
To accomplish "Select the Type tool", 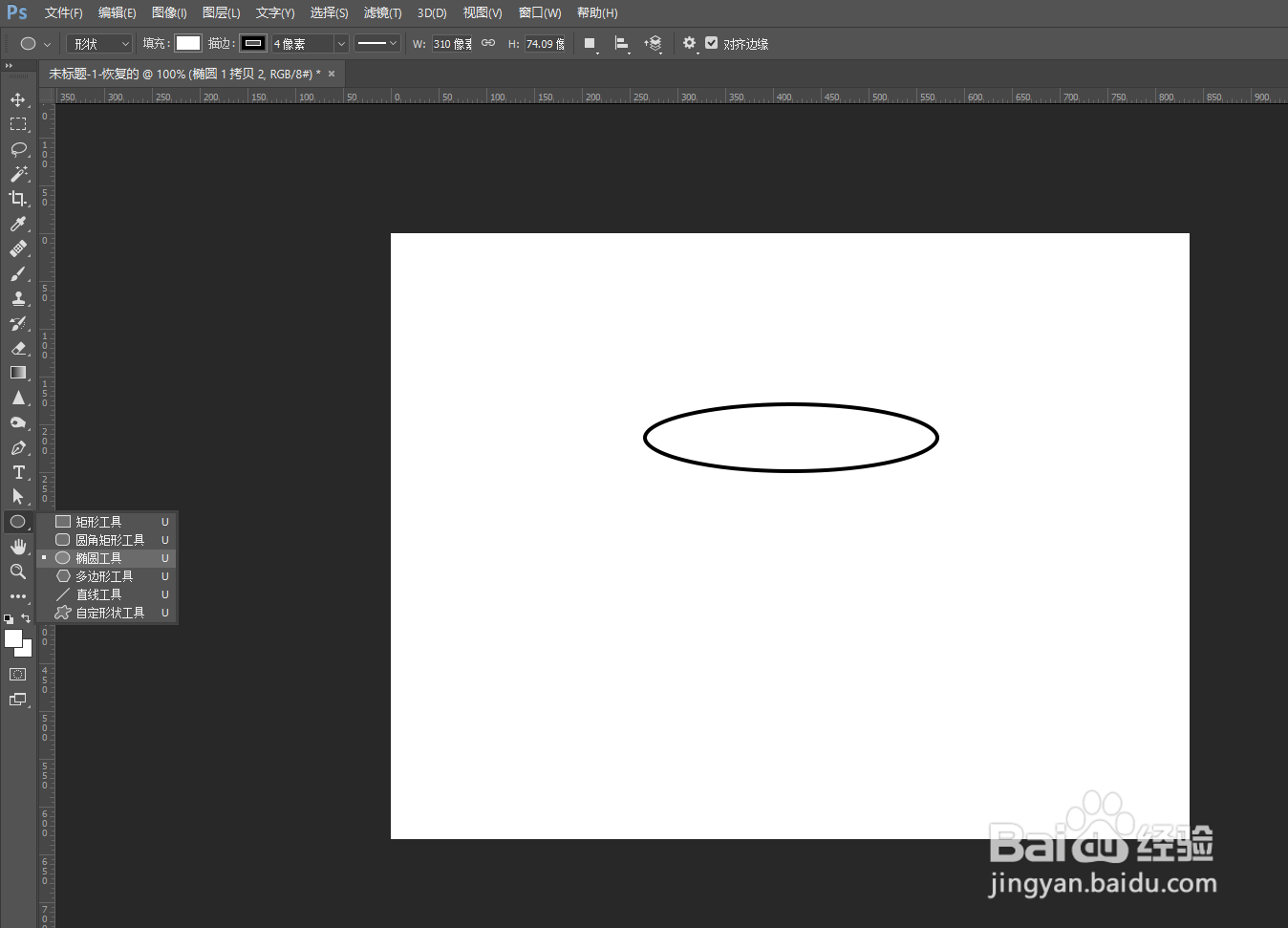I will point(18,472).
